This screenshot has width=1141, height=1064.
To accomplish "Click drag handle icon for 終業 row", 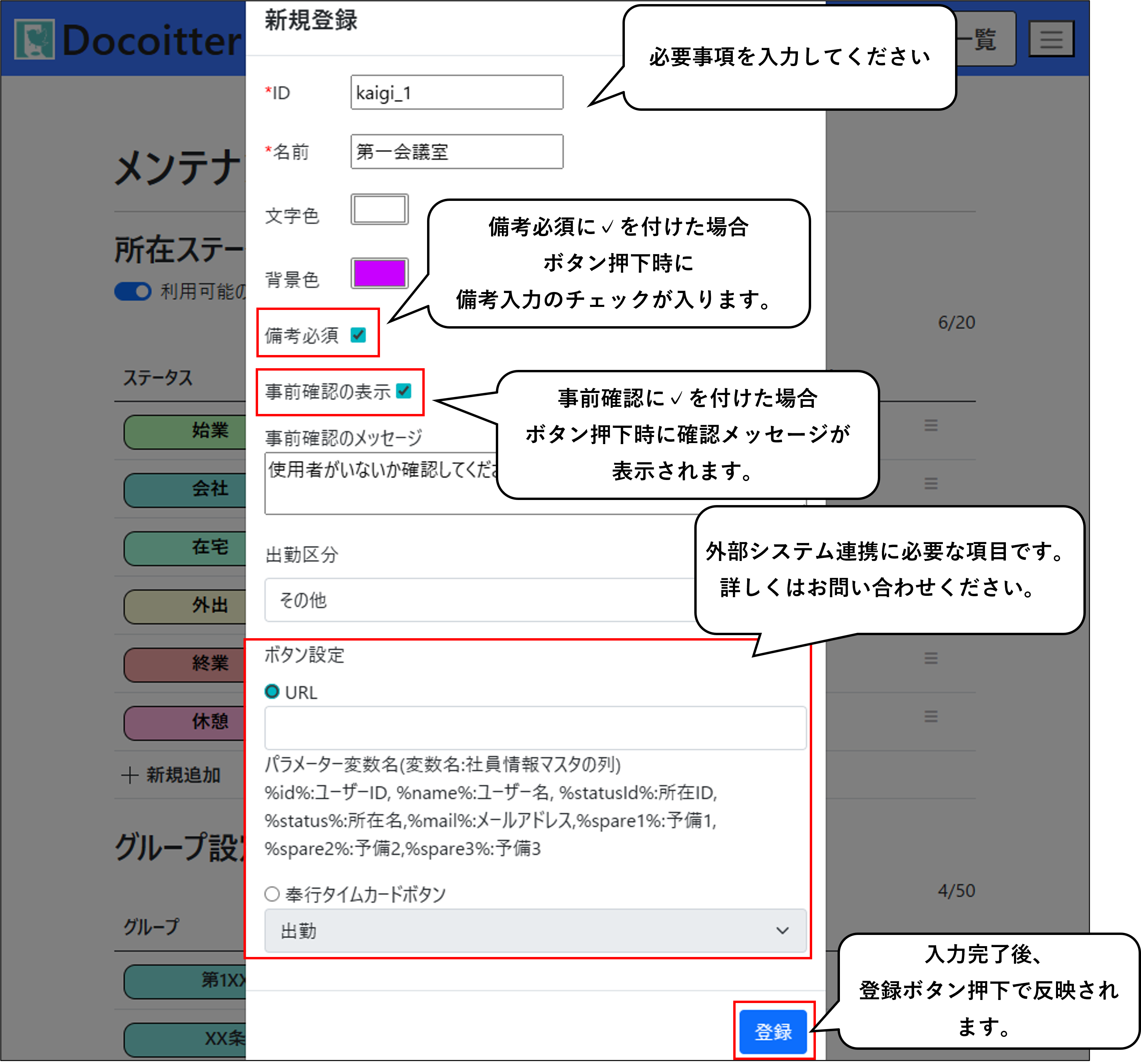I will (930, 658).
